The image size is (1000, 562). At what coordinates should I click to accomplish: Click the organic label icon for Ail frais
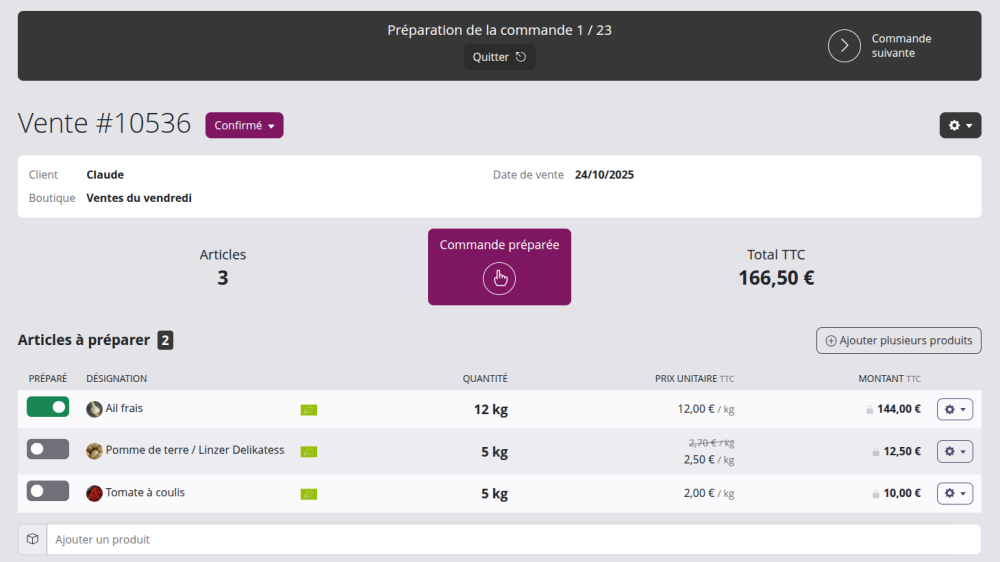click(309, 409)
